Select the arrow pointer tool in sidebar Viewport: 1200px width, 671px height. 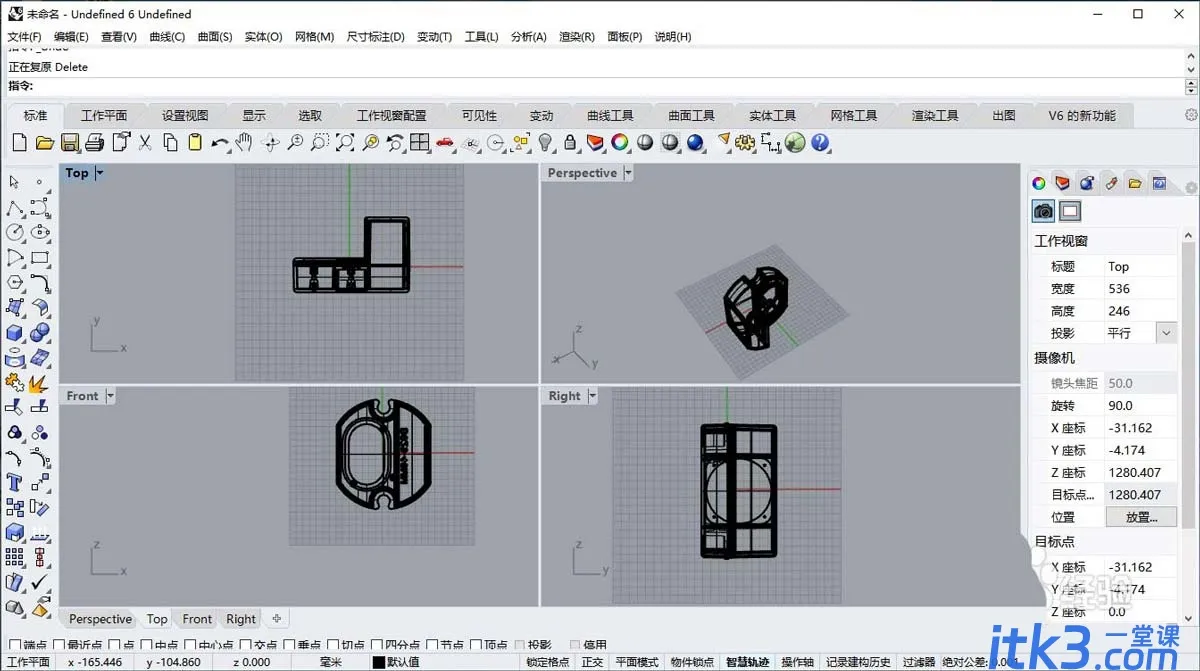coord(15,182)
